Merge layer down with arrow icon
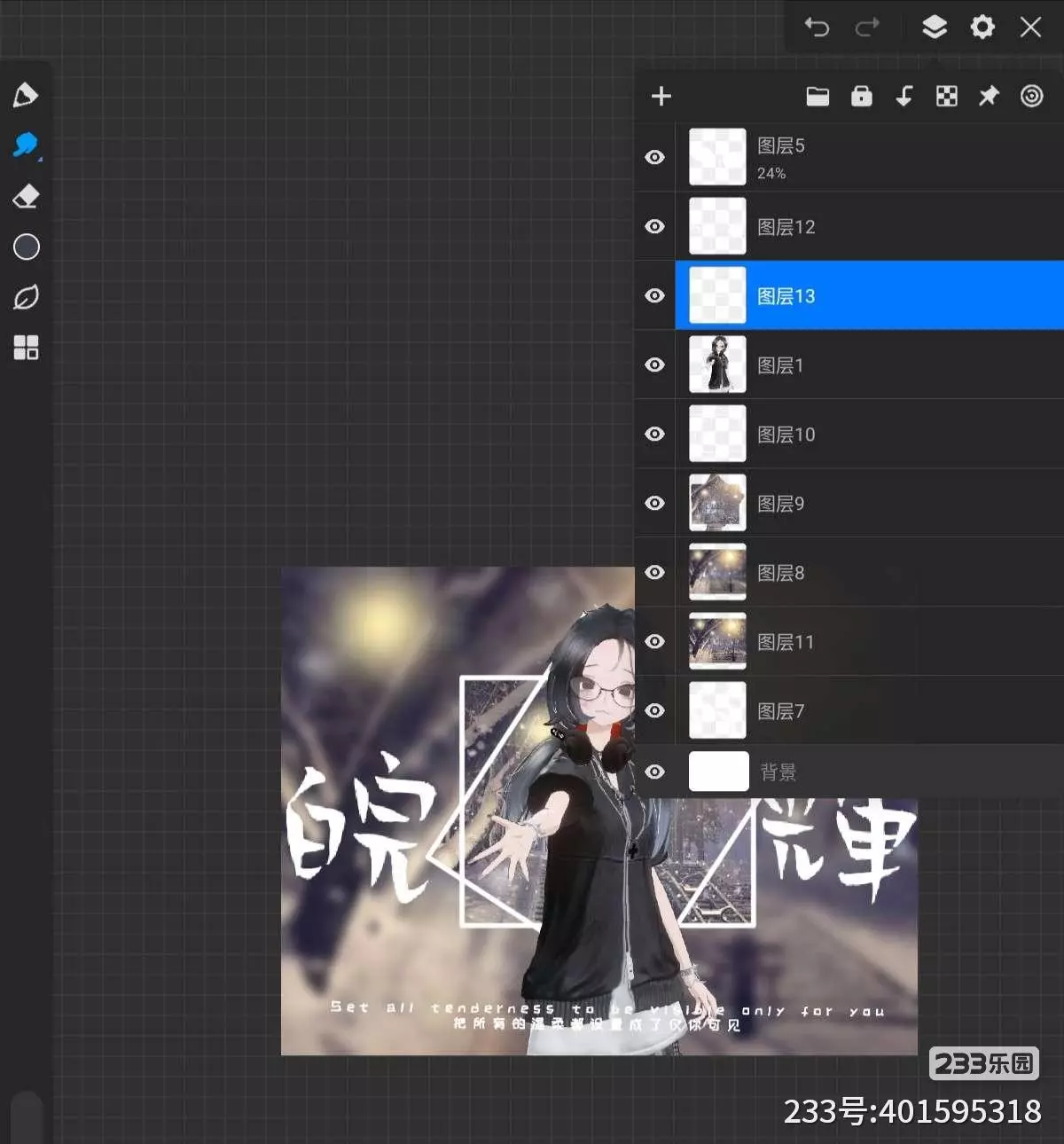This screenshot has height=1144, width=1064. click(904, 96)
